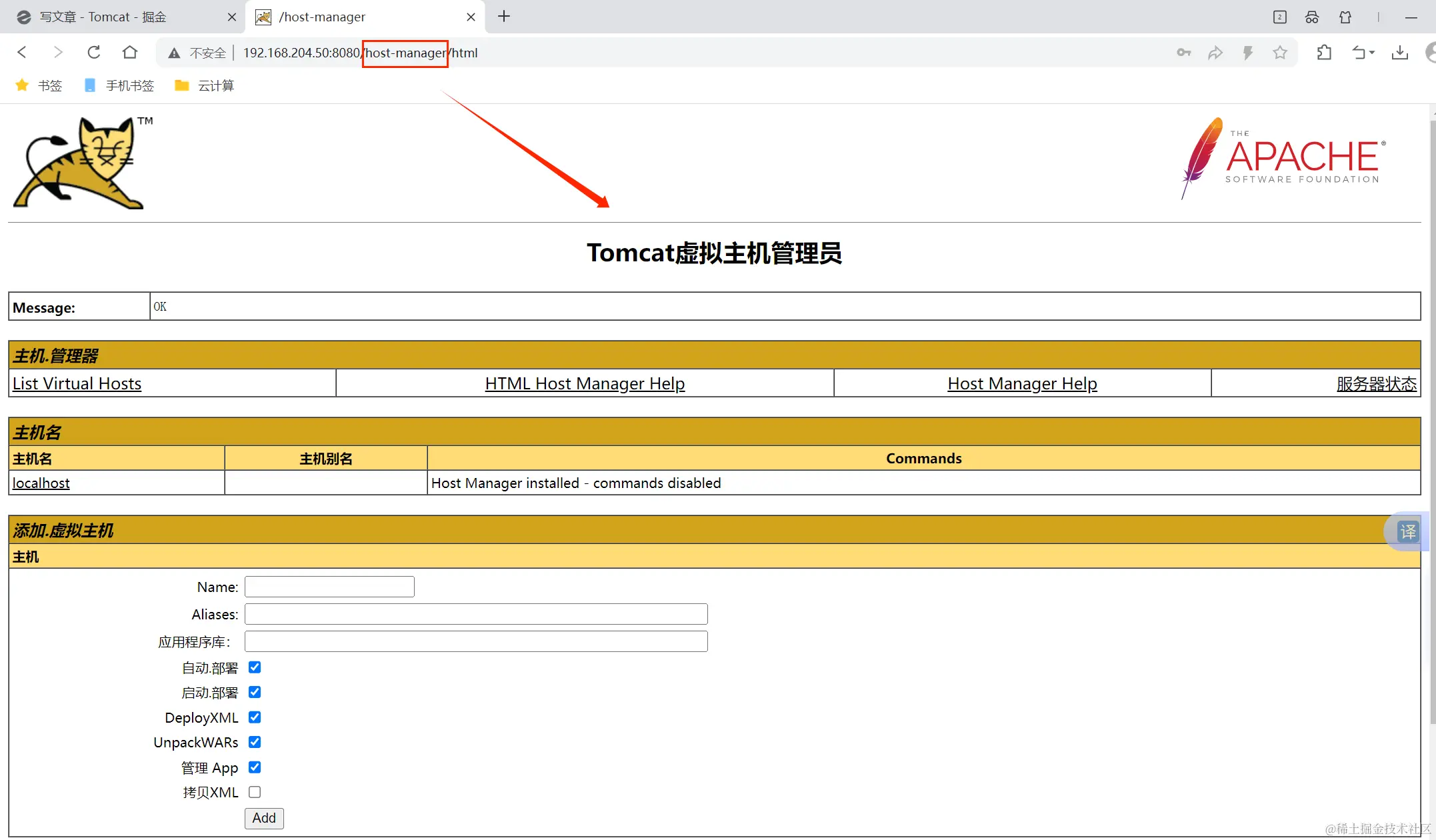Go to browser home page icon
Viewport: 1436px width, 840px height.
point(130,52)
